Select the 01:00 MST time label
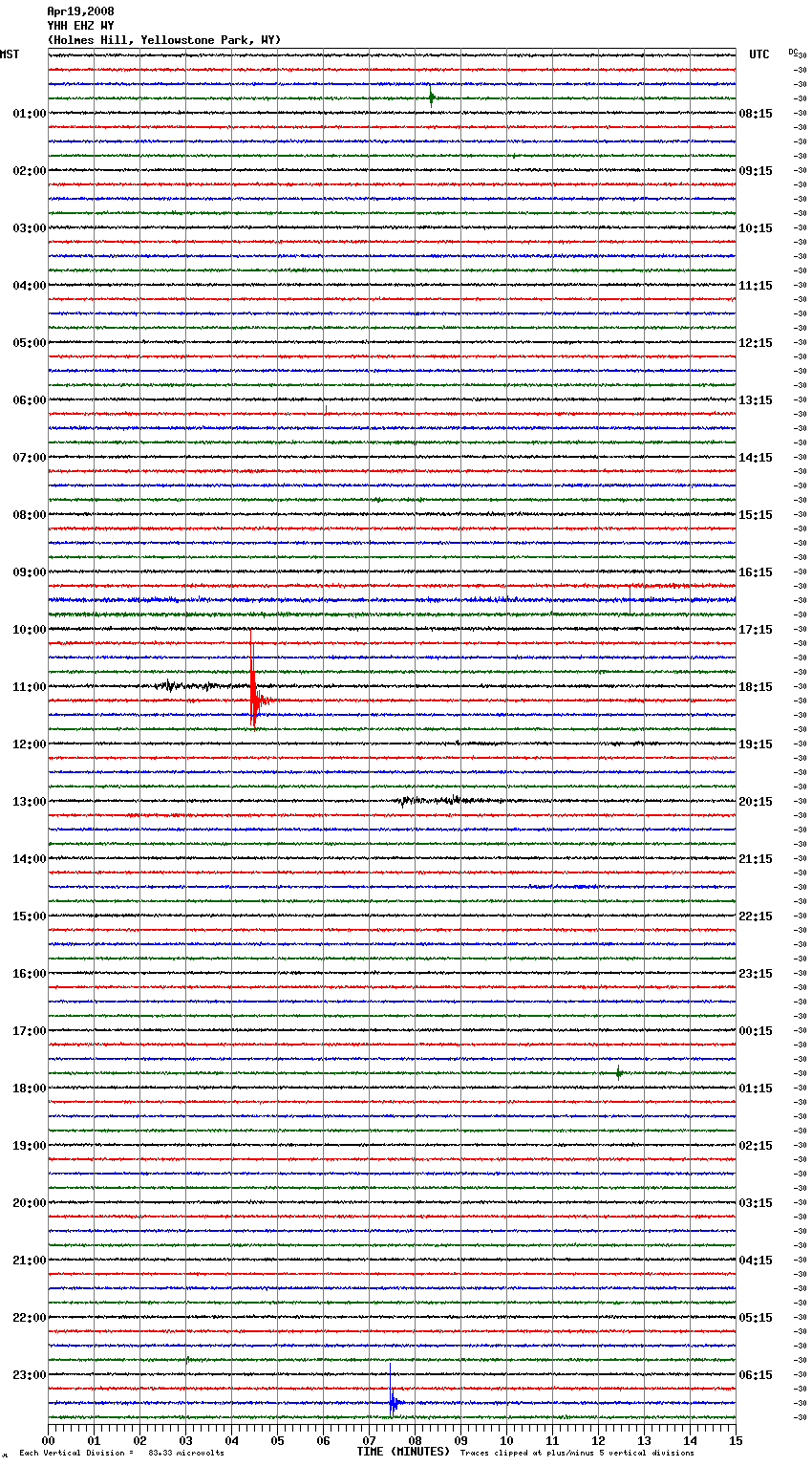 [x=30, y=114]
